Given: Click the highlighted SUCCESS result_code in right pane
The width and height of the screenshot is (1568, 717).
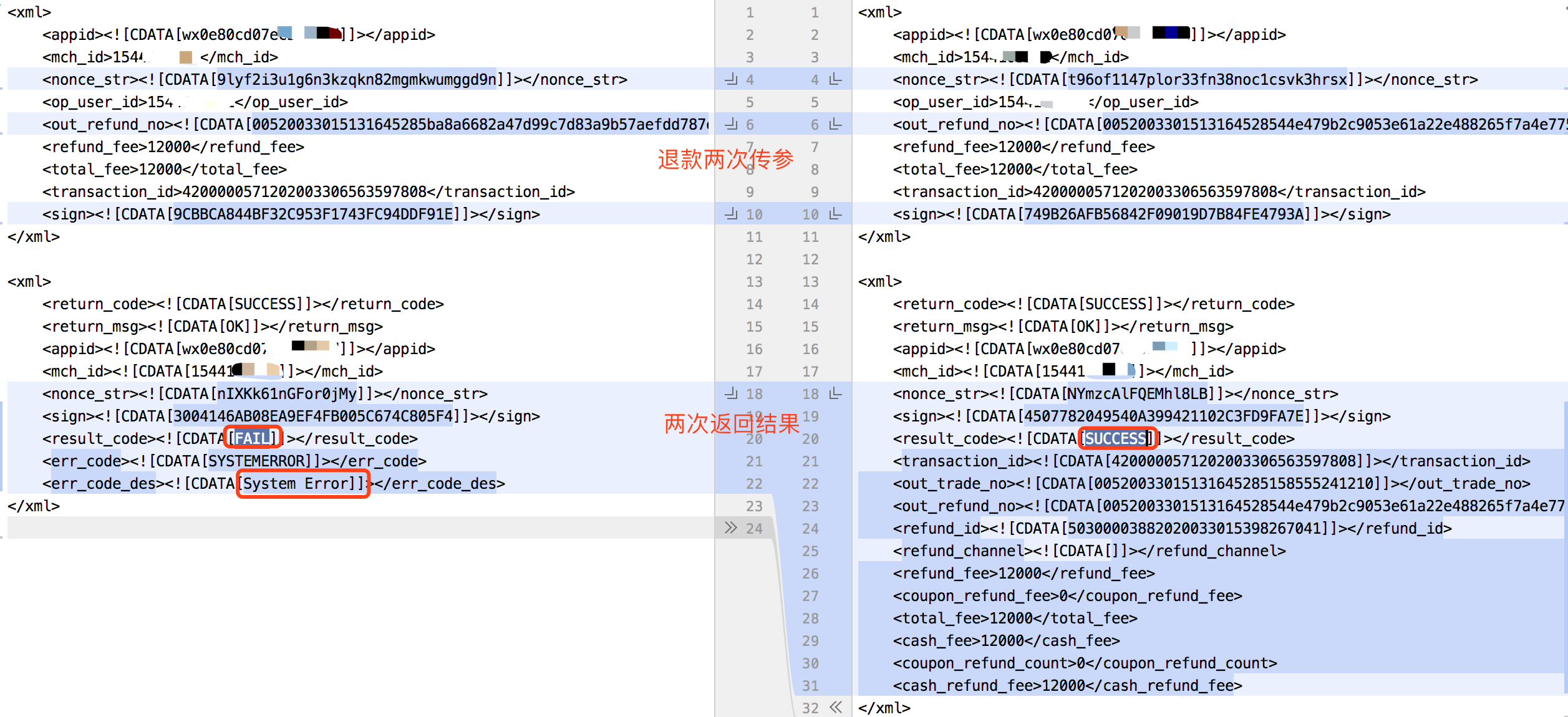Looking at the screenshot, I should click(x=1116, y=438).
